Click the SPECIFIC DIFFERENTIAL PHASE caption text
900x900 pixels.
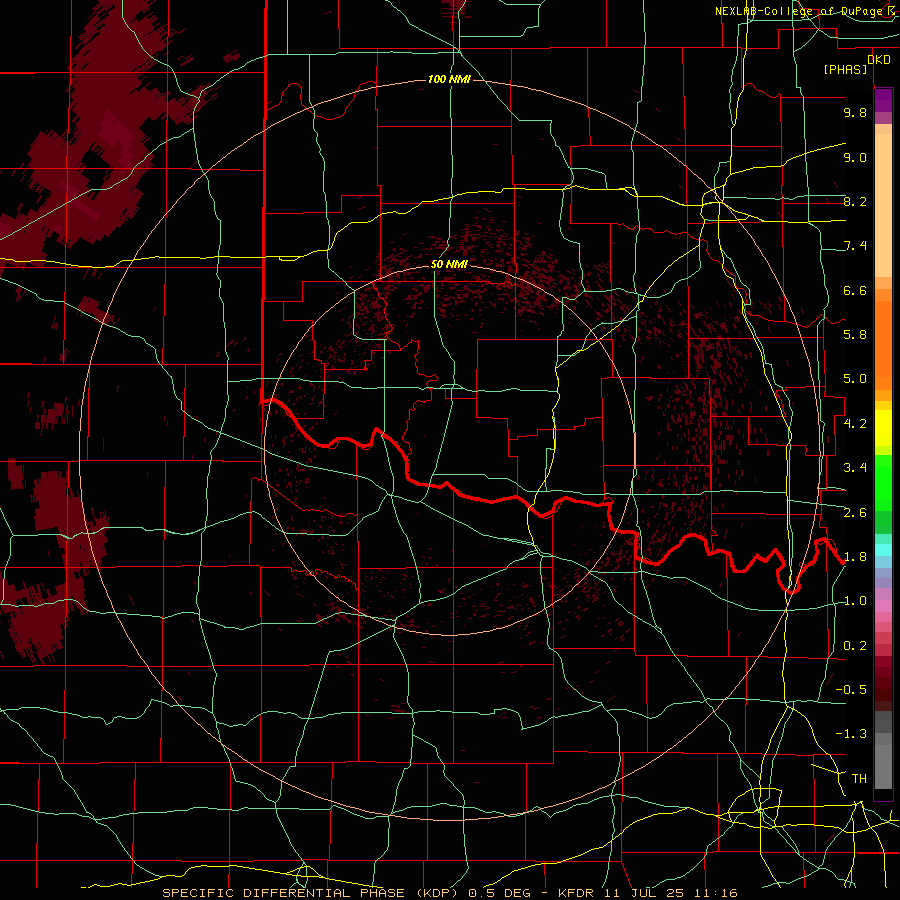tap(284, 893)
